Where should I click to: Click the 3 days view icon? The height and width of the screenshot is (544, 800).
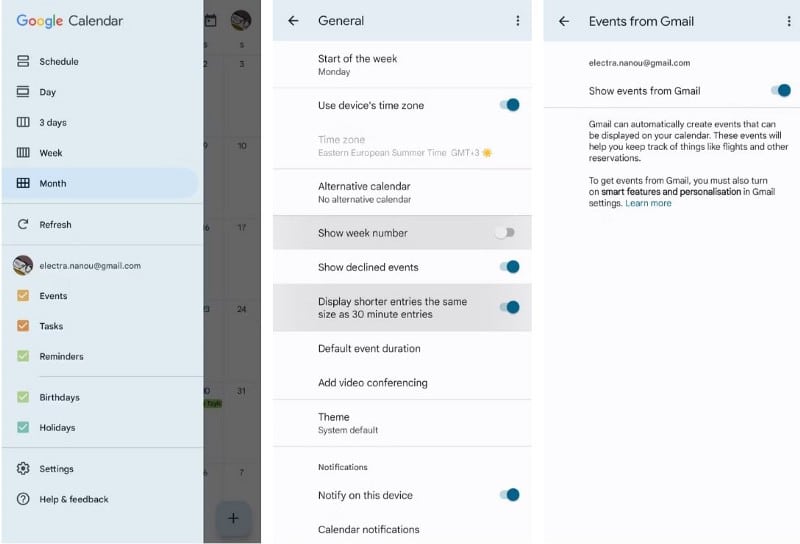click(x=23, y=122)
